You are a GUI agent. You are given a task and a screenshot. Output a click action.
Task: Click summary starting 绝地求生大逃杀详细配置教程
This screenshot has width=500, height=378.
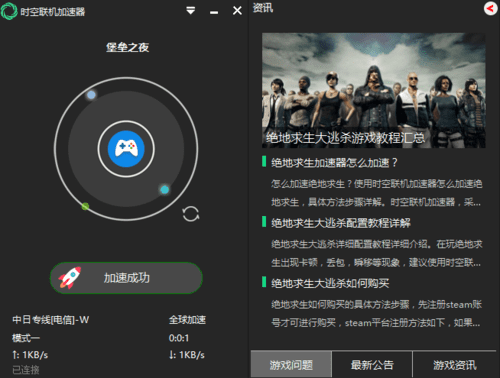(376, 253)
